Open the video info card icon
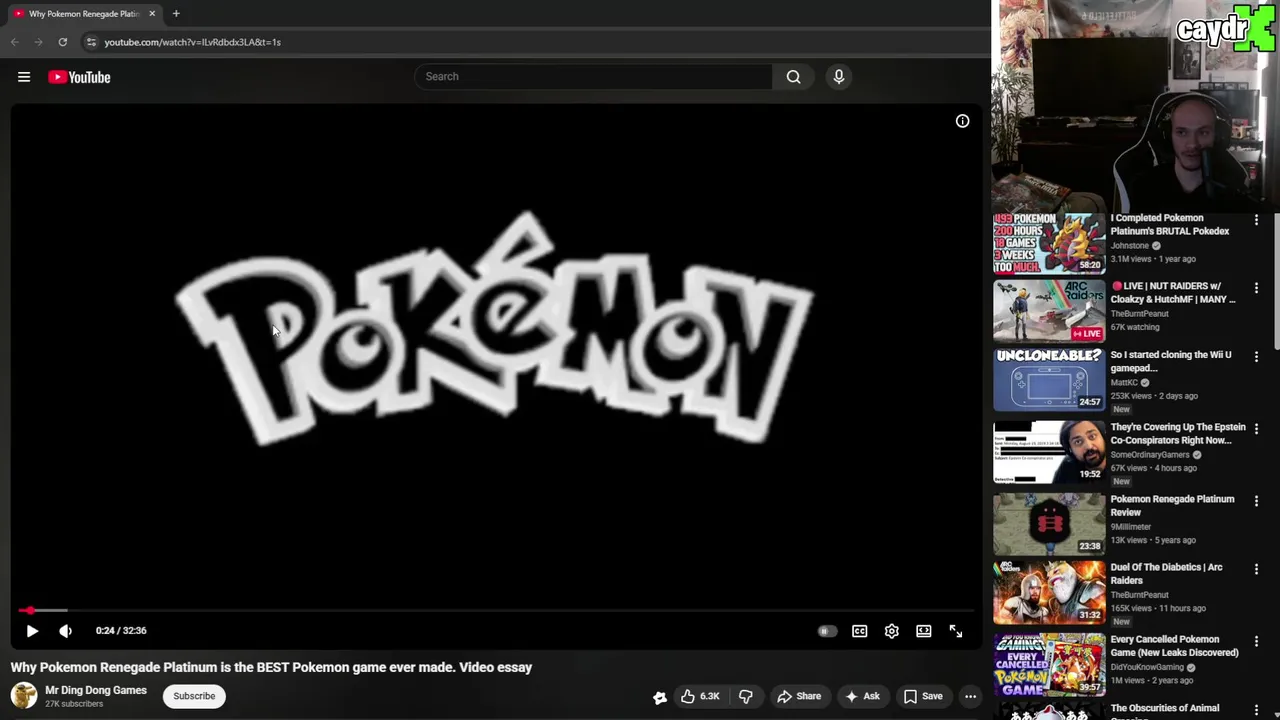This screenshot has width=1280, height=720. click(x=962, y=121)
